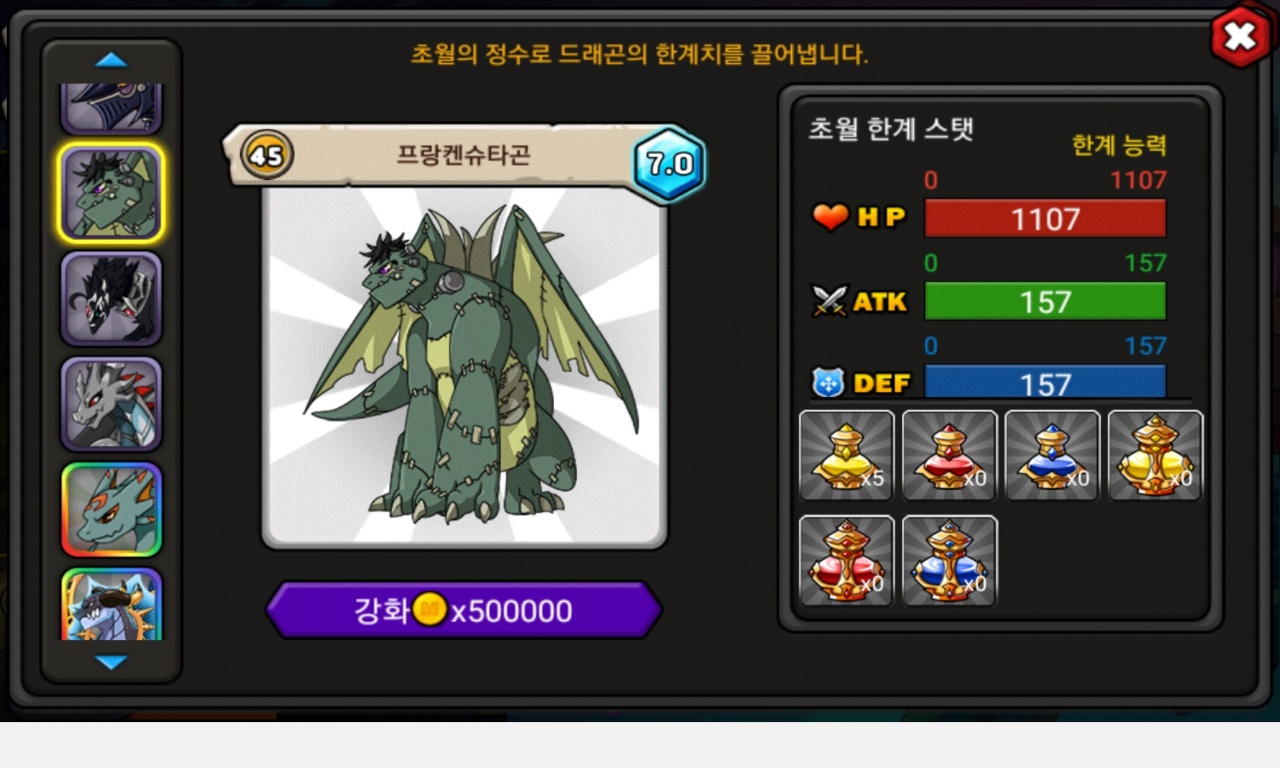Screen dimensions: 1280x768
Task: Select the small yellow essence potion x5
Action: (x=847, y=455)
